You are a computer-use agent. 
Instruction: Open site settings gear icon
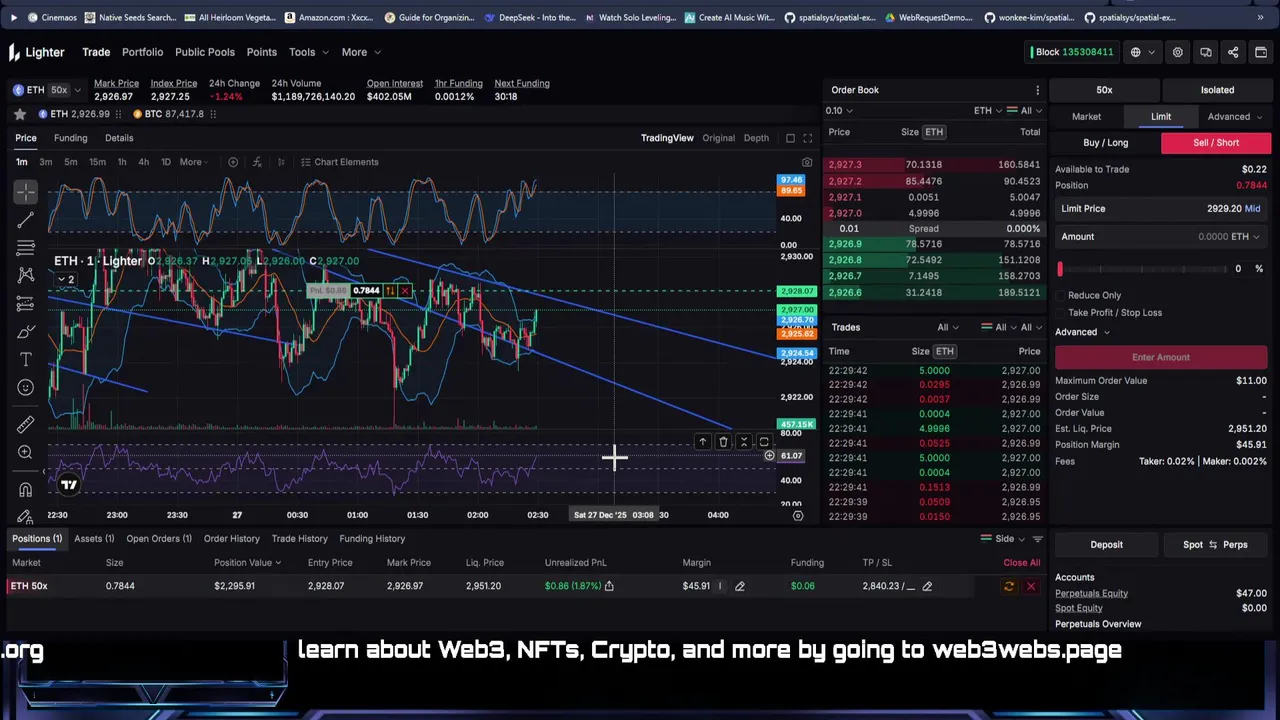coord(1178,52)
